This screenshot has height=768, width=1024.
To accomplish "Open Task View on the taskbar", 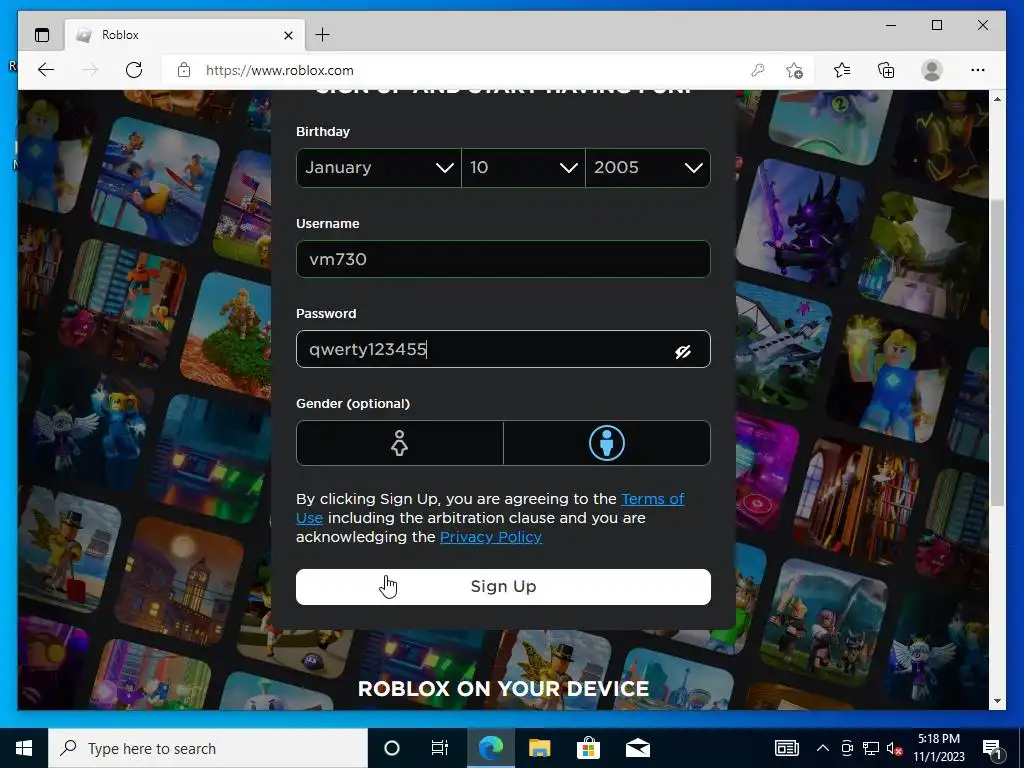I will point(440,748).
